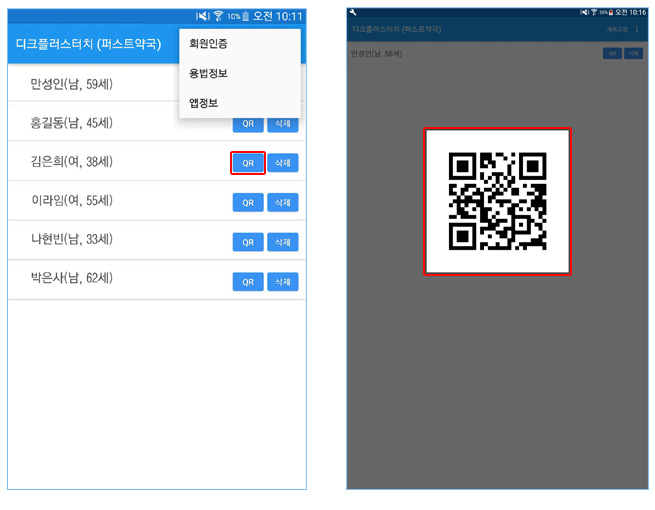Delete the 이라임 entry with 삭제
Screen dimensions: 655x510
pos(283,203)
